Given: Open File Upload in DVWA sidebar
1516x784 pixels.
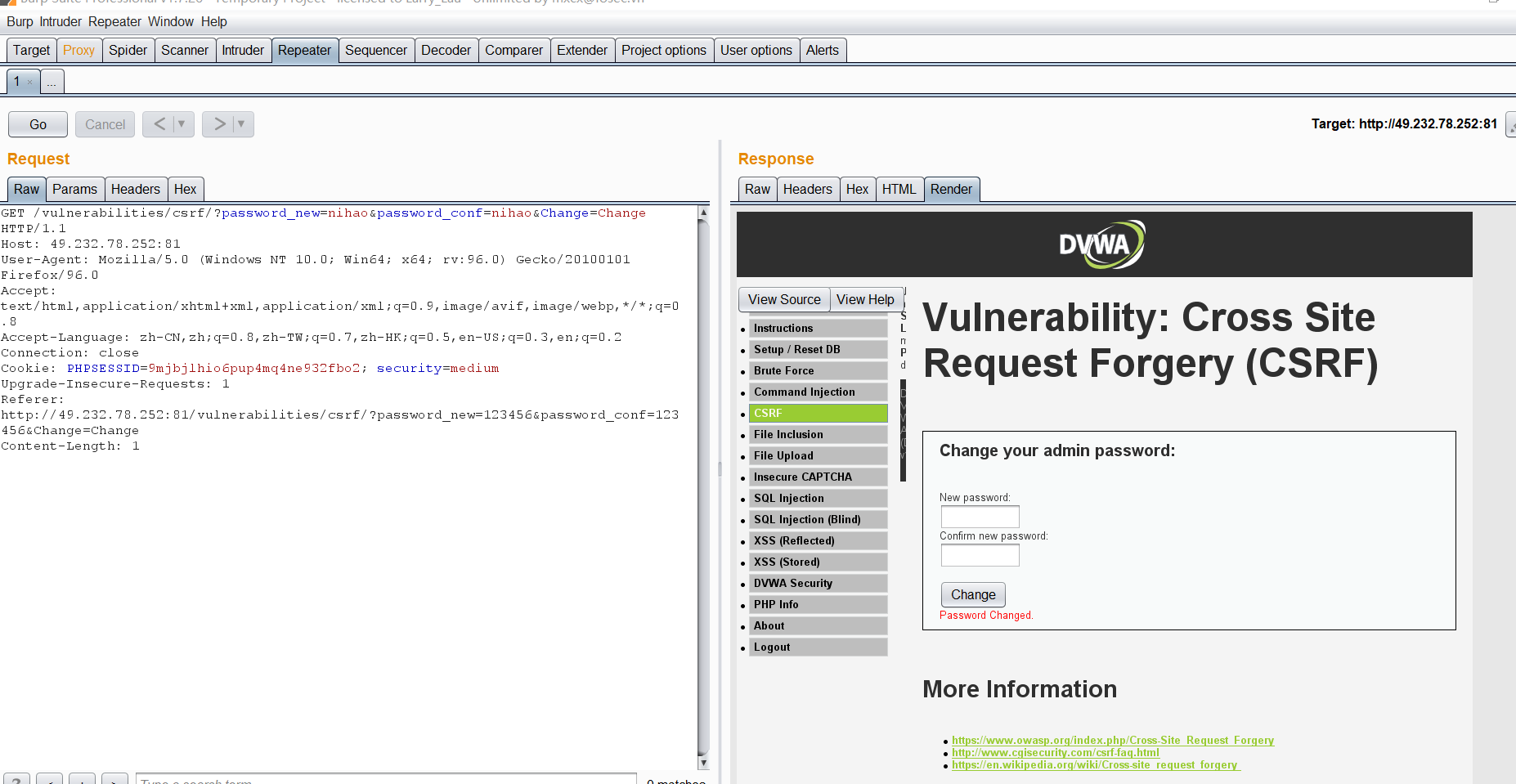Looking at the screenshot, I should tap(818, 455).
